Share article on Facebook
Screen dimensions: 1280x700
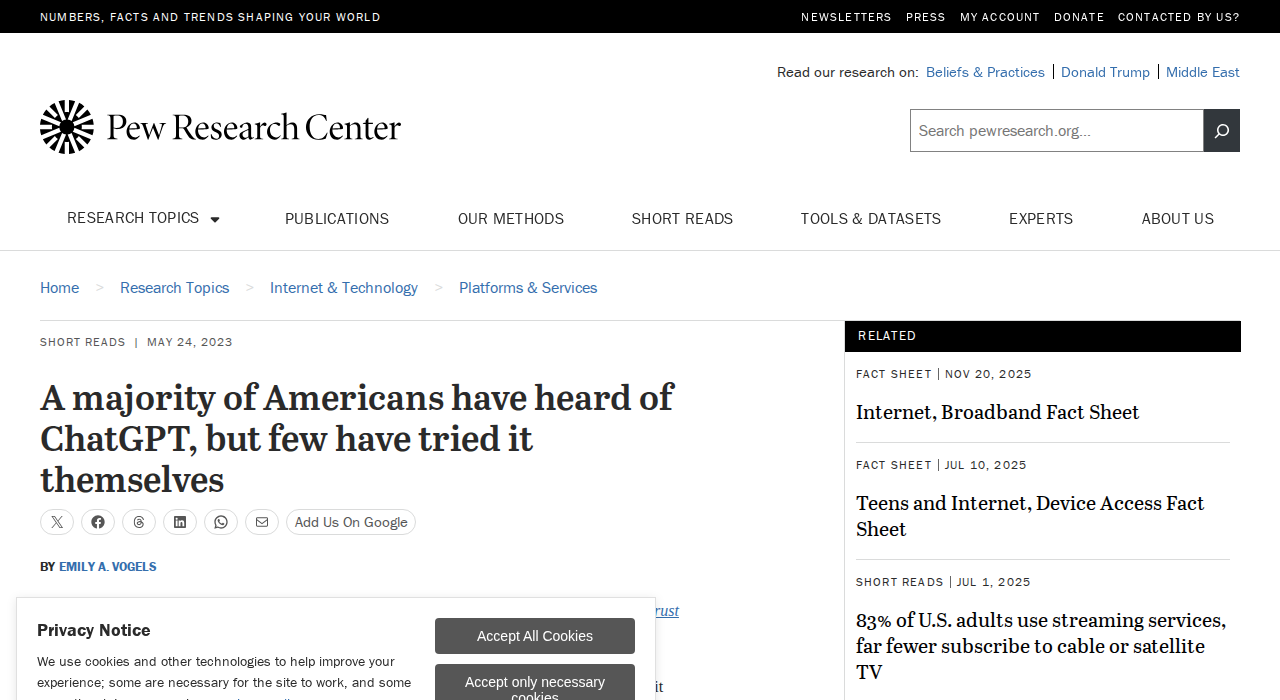pos(98,522)
